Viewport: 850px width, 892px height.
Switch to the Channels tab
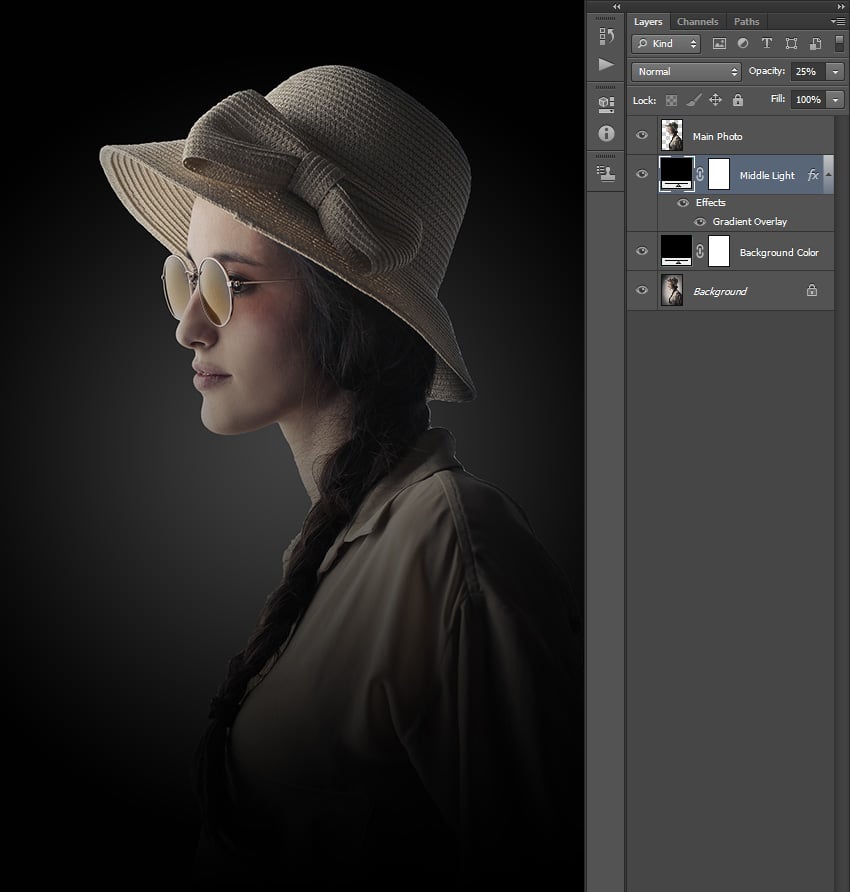[696, 21]
